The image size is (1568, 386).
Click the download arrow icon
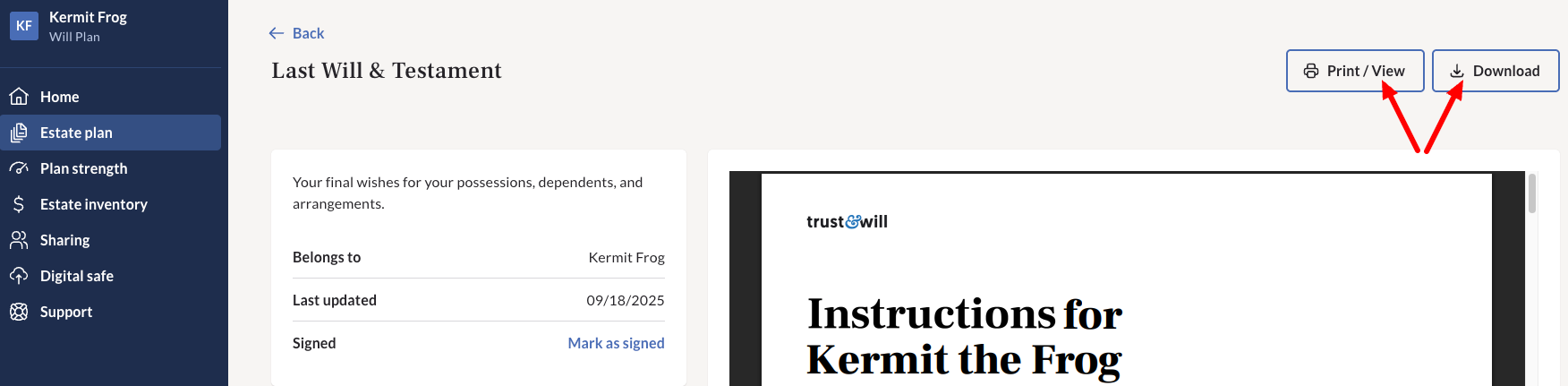[x=1457, y=71]
